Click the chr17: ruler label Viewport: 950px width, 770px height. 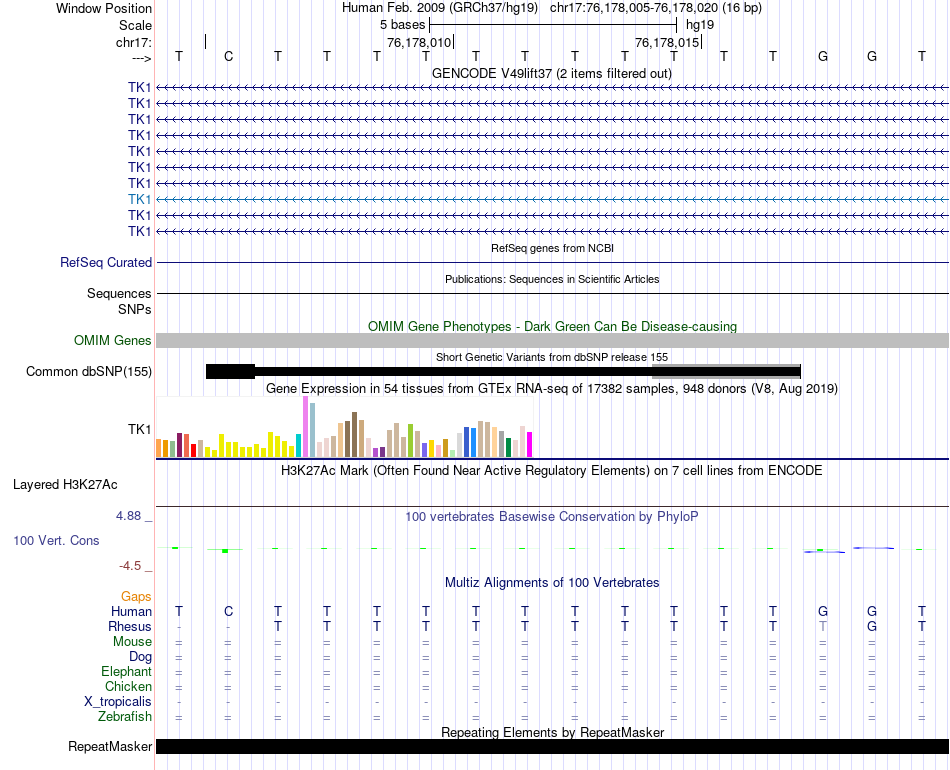click(x=134, y=42)
